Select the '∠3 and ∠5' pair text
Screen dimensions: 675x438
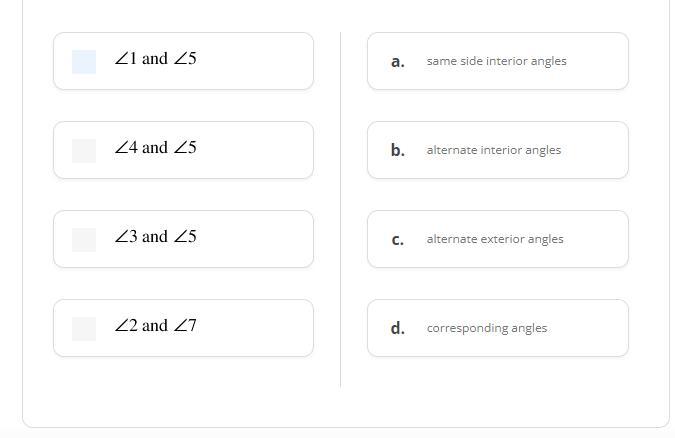pyautogui.click(x=155, y=237)
